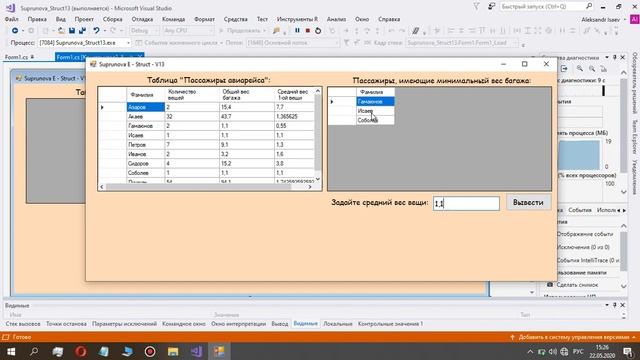Zoom in on the diagnostics timeline

point(580,69)
